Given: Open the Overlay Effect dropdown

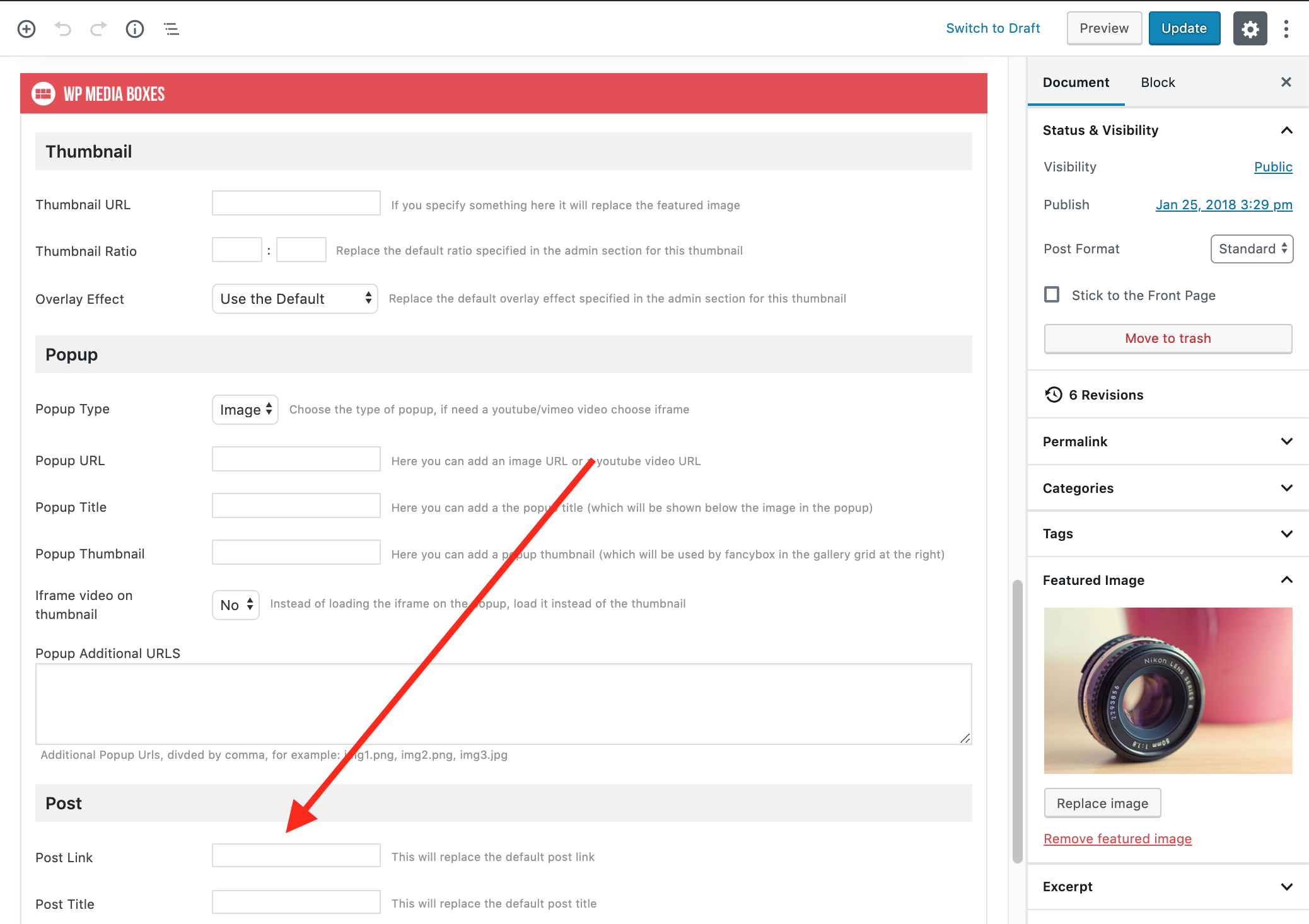Looking at the screenshot, I should click(x=294, y=299).
